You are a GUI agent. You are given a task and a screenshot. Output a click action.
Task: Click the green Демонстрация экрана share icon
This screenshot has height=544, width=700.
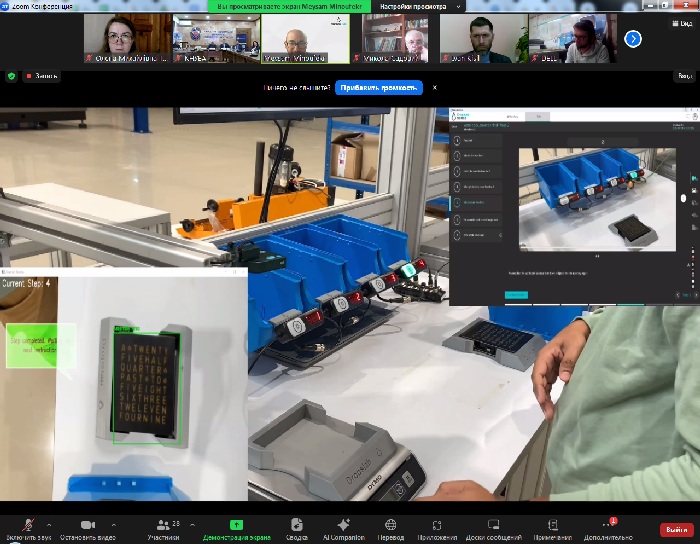[x=236, y=524]
